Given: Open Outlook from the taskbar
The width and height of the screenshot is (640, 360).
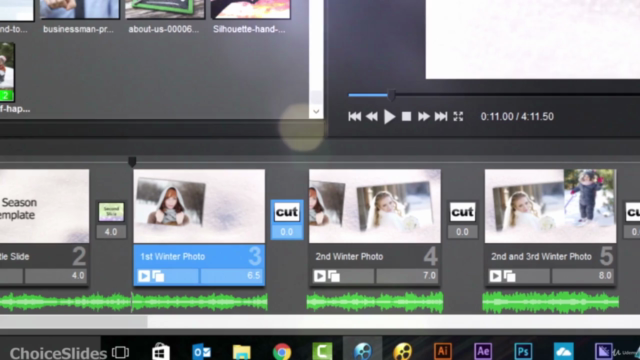Looking at the screenshot, I should click(x=202, y=352).
